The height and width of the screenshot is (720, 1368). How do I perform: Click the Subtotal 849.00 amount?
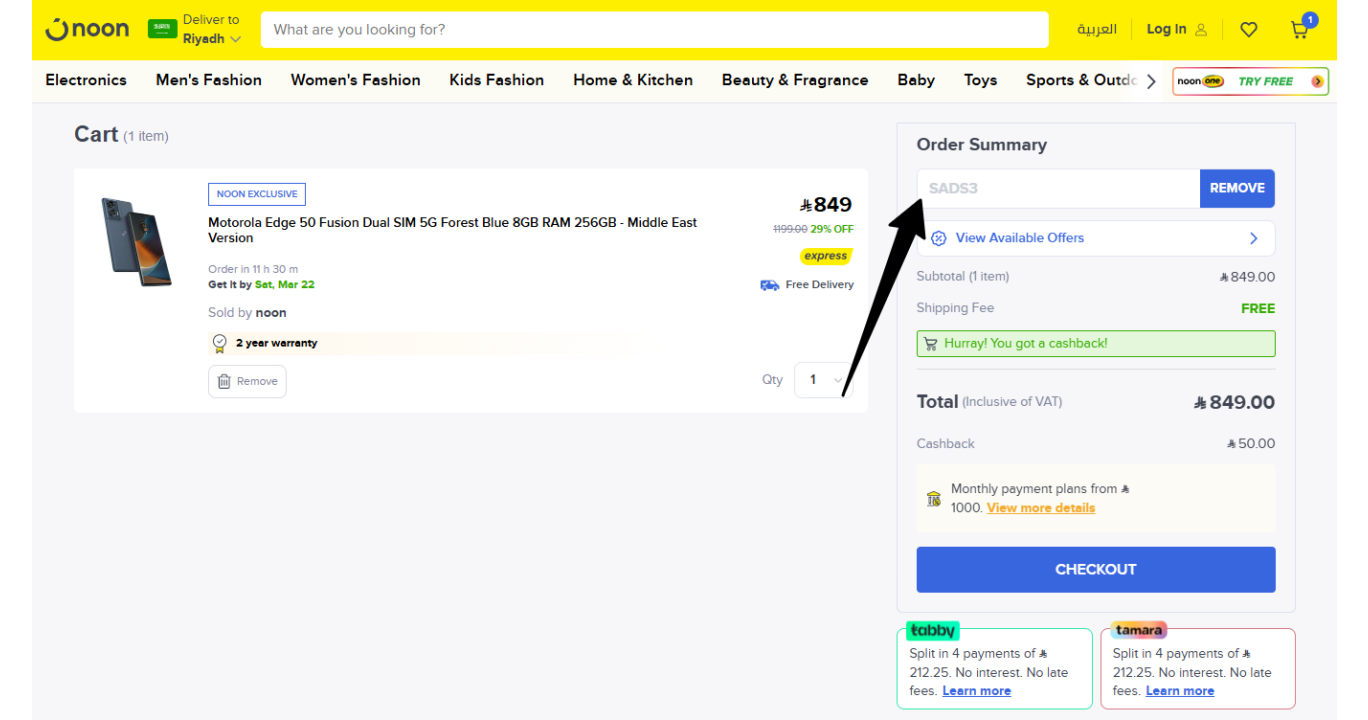1248,277
